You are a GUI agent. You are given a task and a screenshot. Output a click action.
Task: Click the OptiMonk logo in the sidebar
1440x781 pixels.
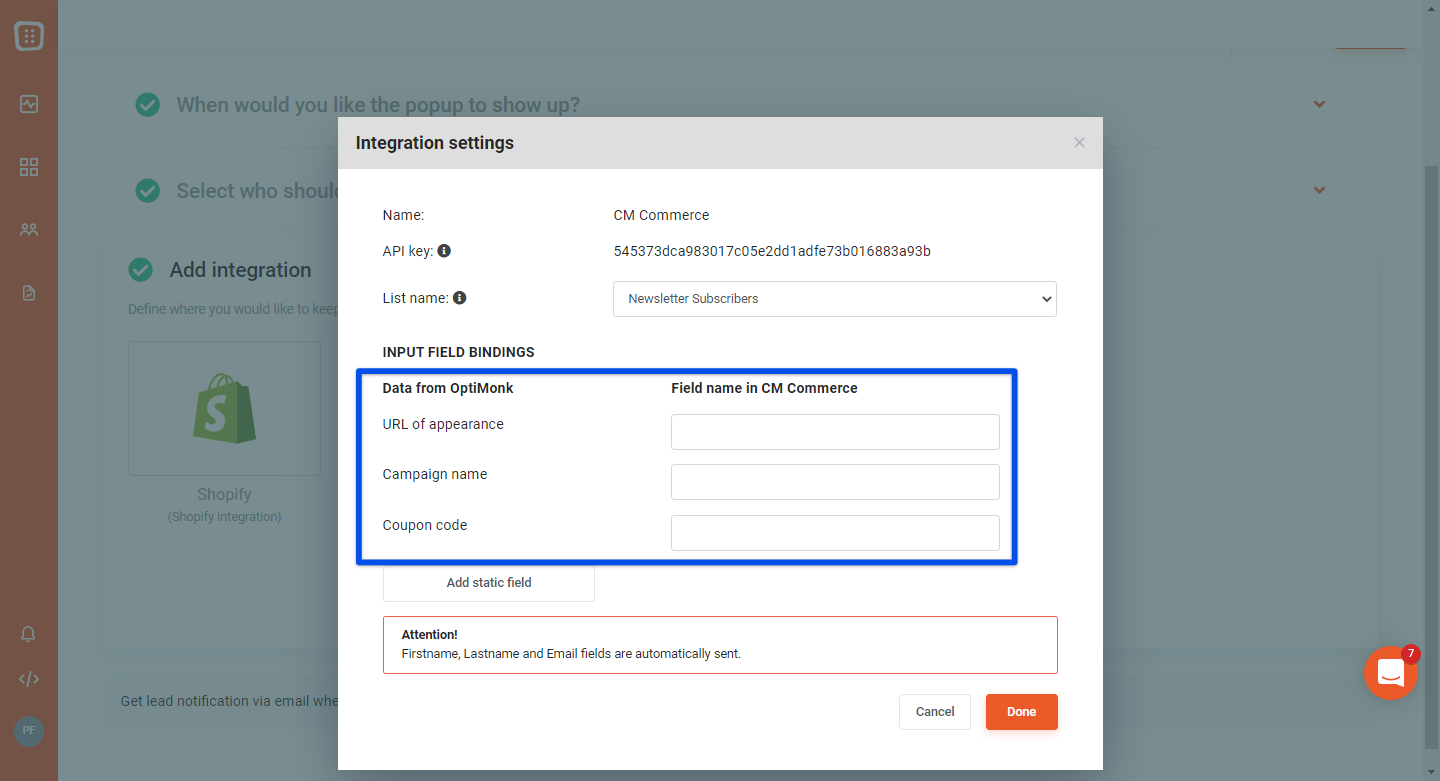[29, 37]
